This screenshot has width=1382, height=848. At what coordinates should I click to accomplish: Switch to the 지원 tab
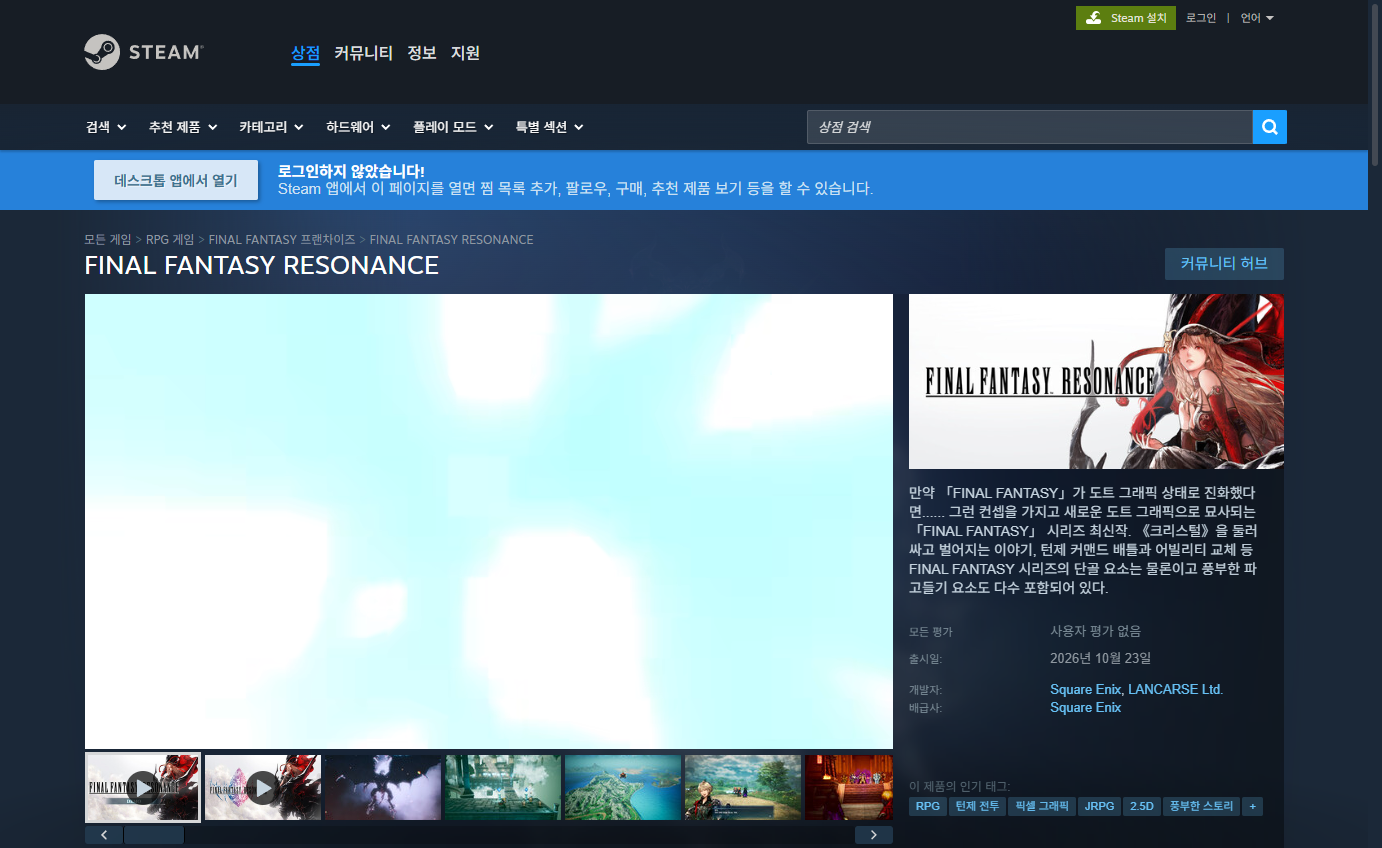465,53
